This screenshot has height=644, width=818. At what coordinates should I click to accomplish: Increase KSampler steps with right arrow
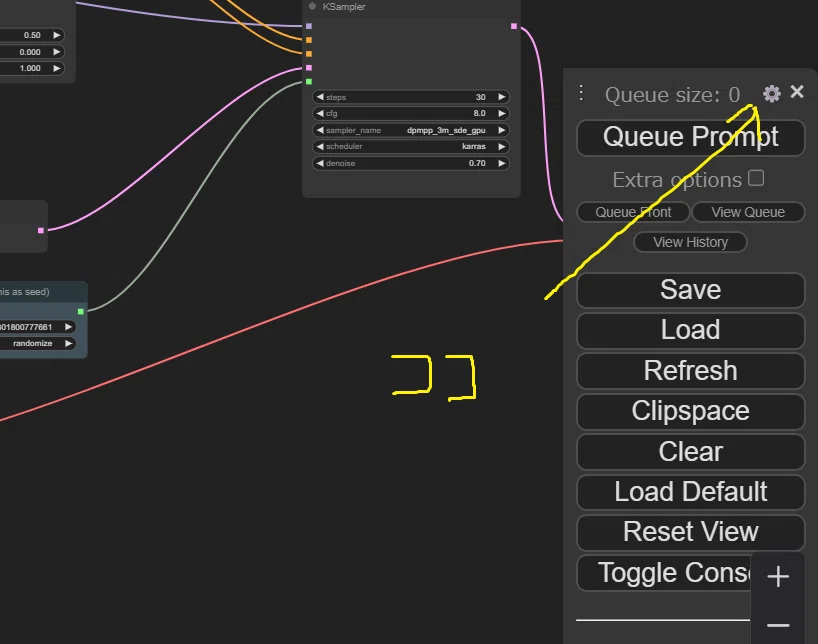(501, 97)
